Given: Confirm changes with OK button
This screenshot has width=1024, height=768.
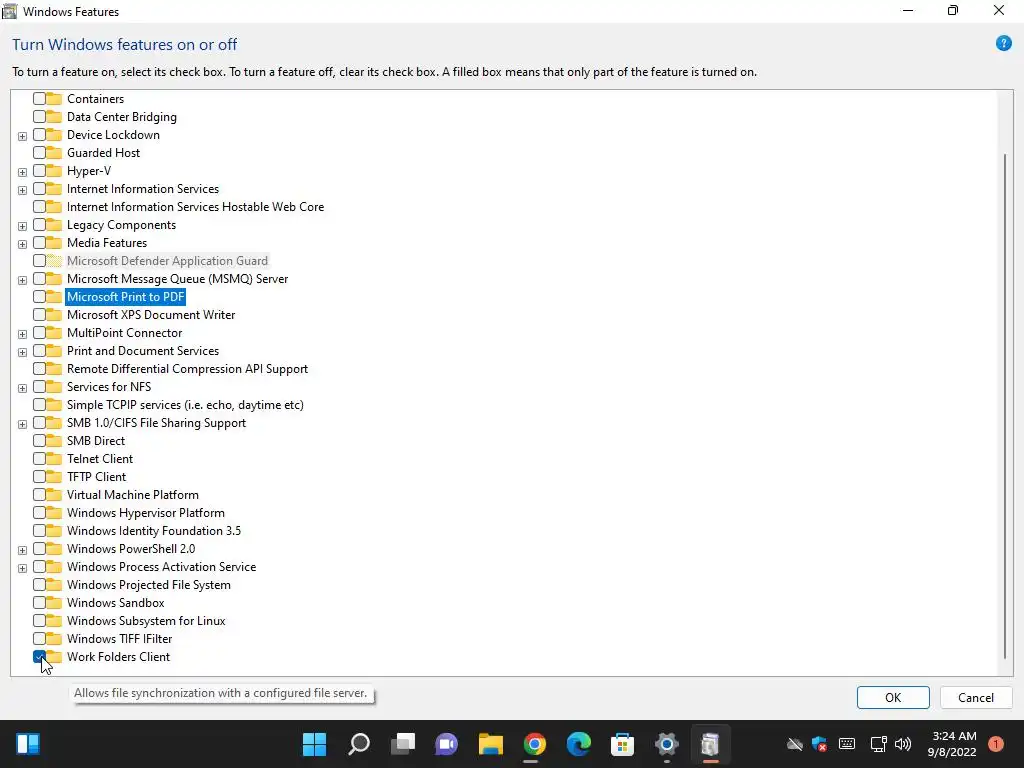Looking at the screenshot, I should click(x=893, y=697).
